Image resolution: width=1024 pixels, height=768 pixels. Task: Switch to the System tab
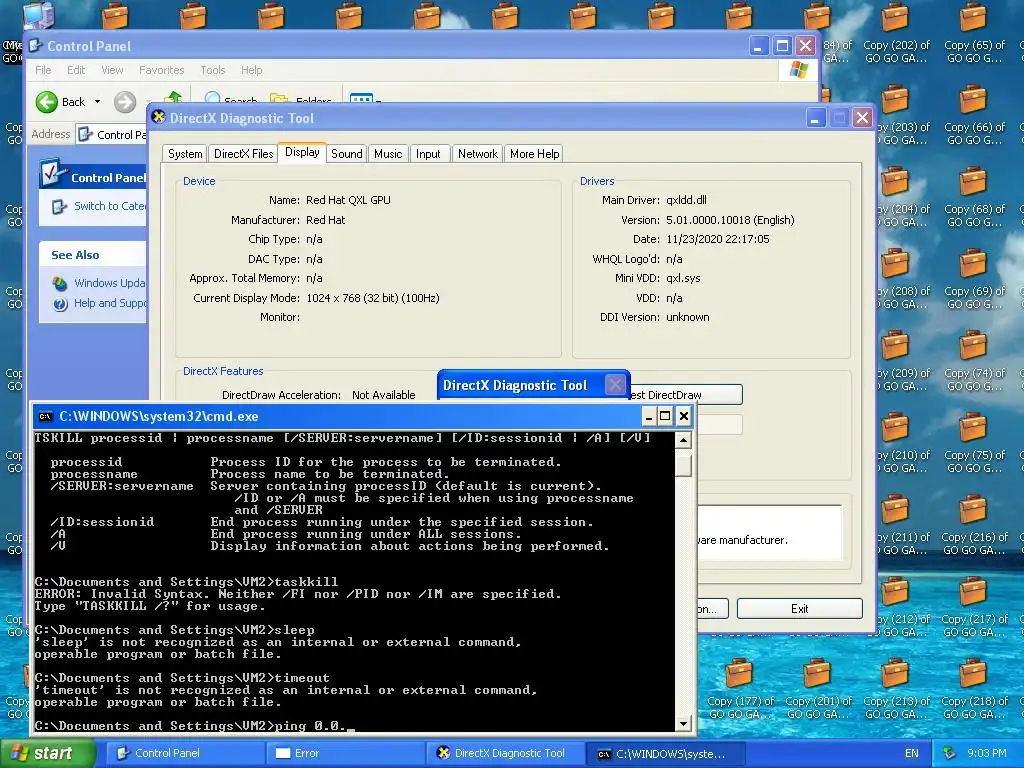coord(185,153)
